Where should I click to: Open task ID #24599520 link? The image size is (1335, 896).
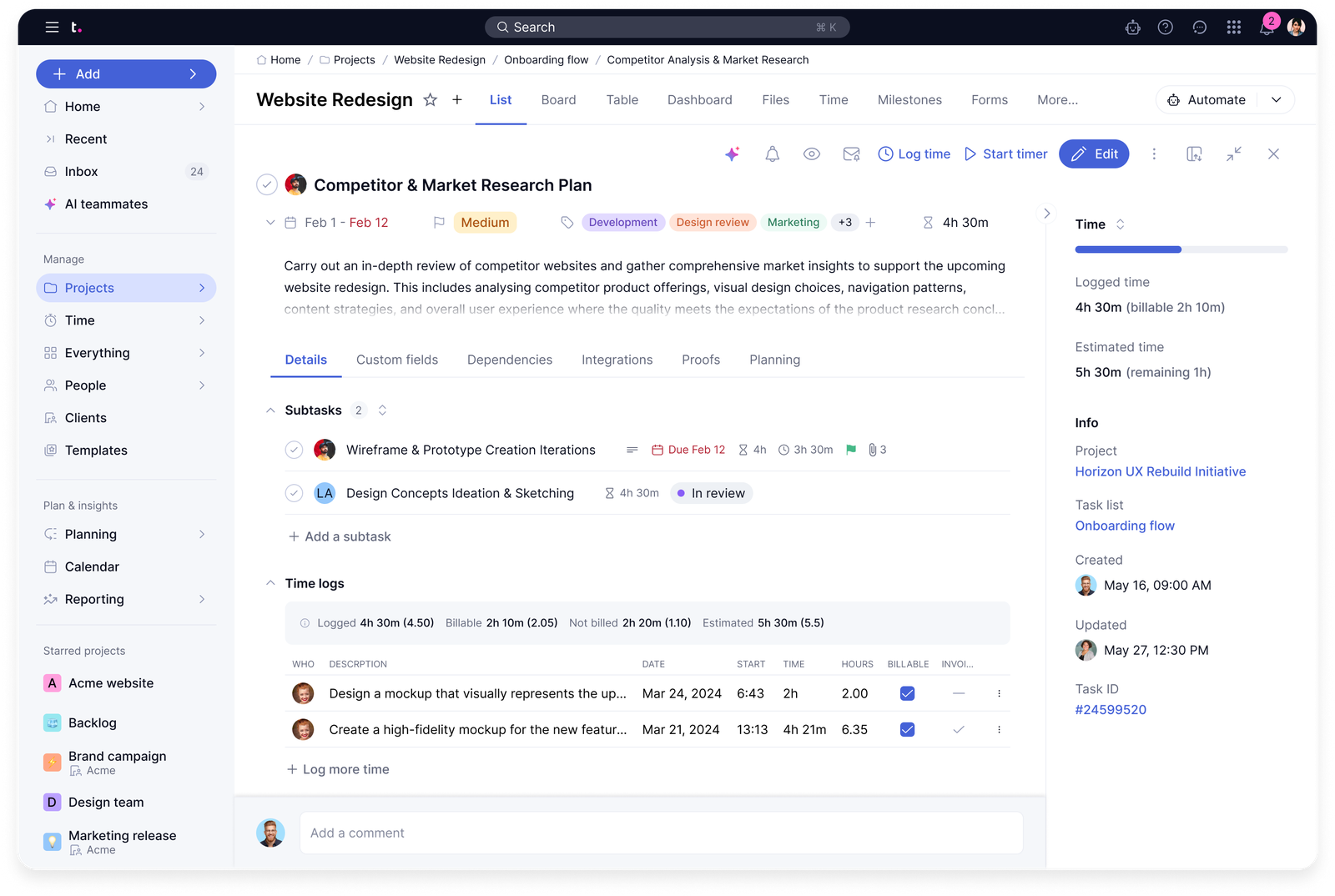point(1111,710)
